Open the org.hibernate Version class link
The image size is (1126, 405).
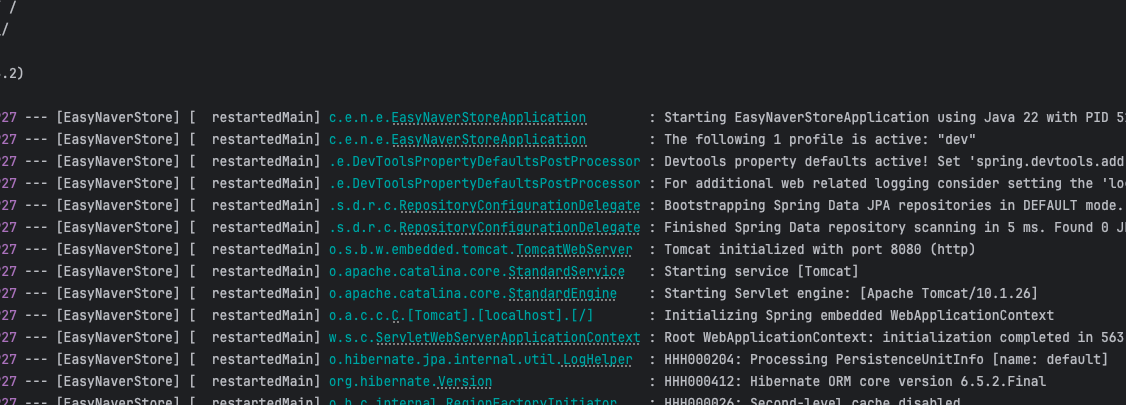pyautogui.click(x=465, y=382)
